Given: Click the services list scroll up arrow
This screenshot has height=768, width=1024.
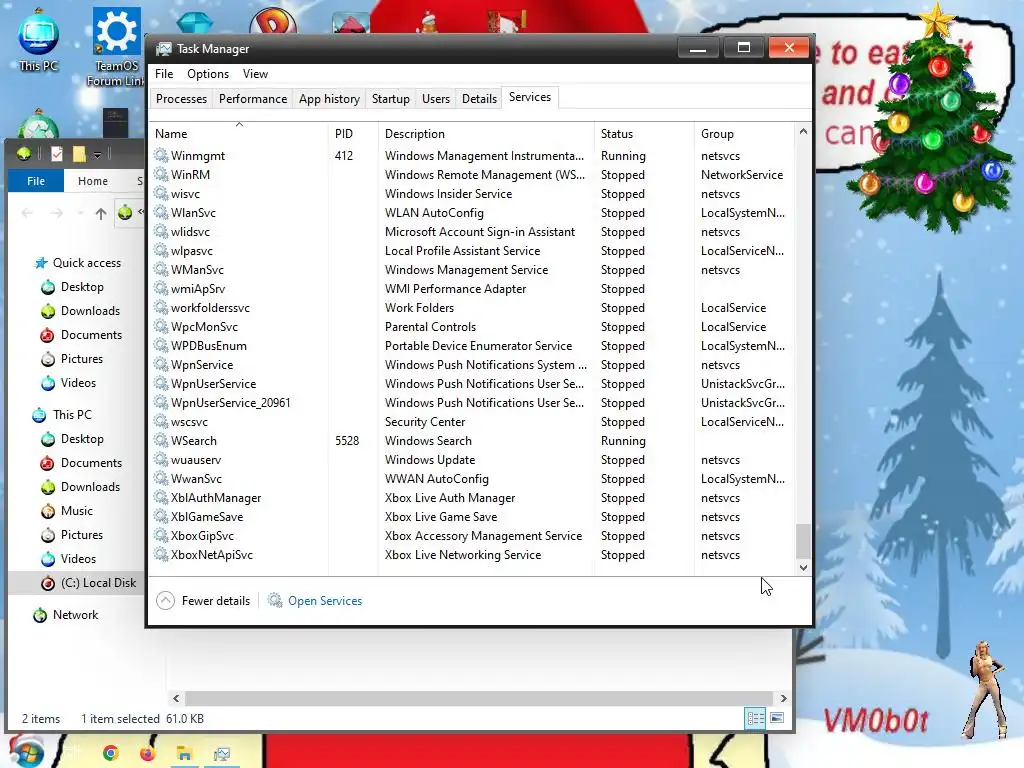Looking at the screenshot, I should 803,131.
